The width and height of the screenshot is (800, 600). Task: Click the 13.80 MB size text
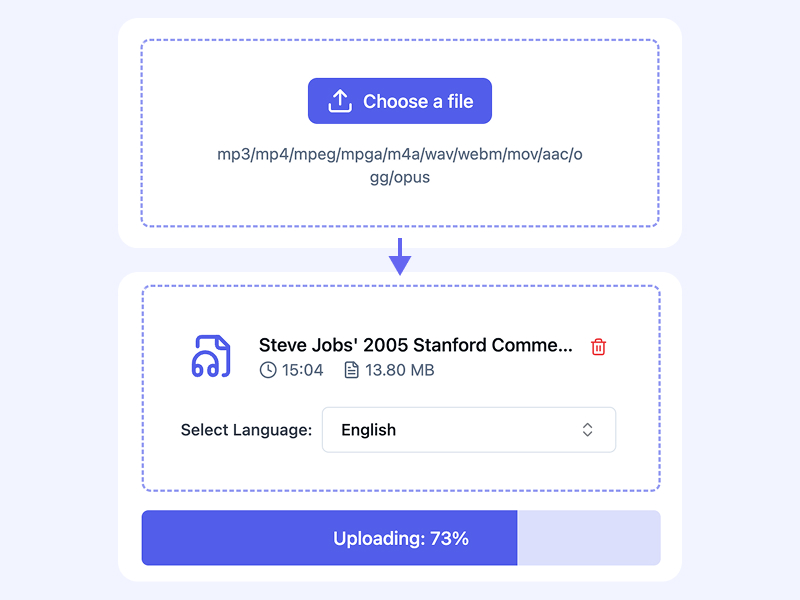click(x=400, y=370)
